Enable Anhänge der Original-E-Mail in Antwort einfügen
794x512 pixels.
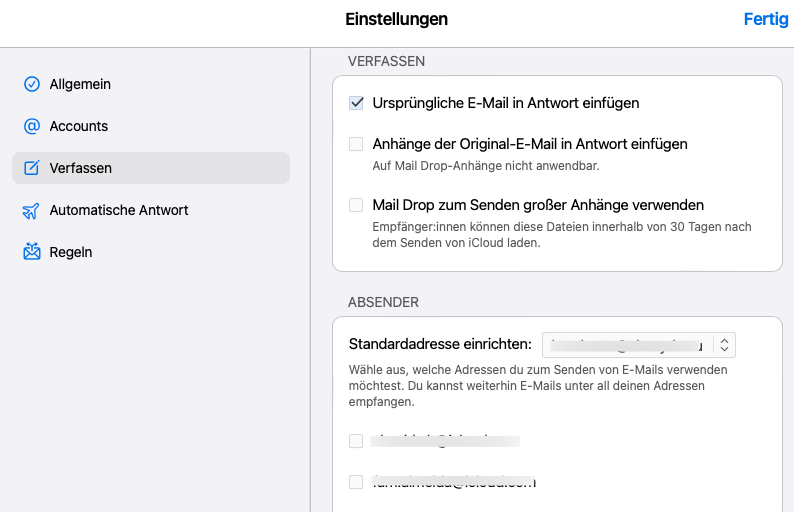pyautogui.click(x=356, y=144)
